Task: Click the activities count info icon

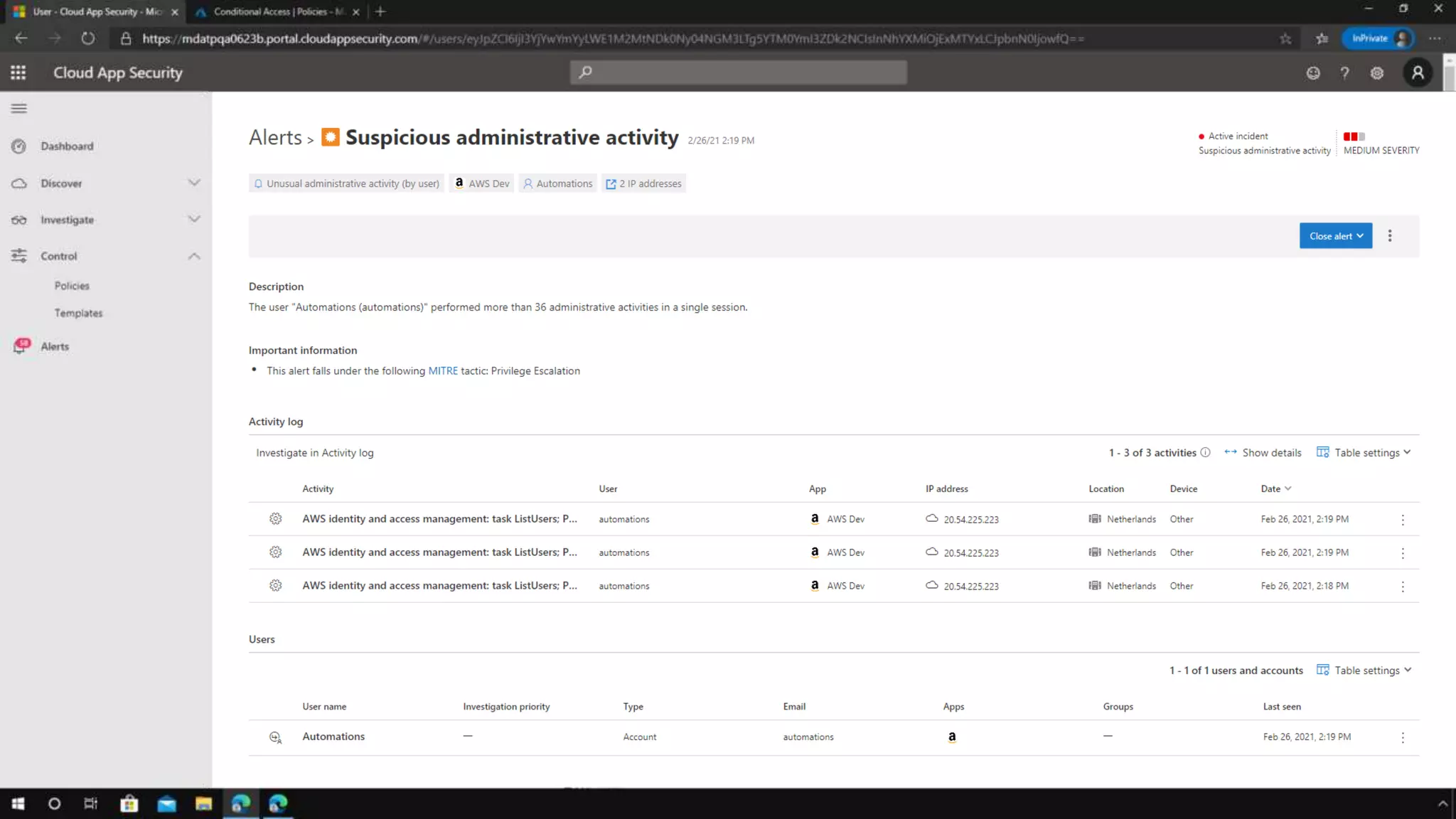Action: pos(1205,452)
